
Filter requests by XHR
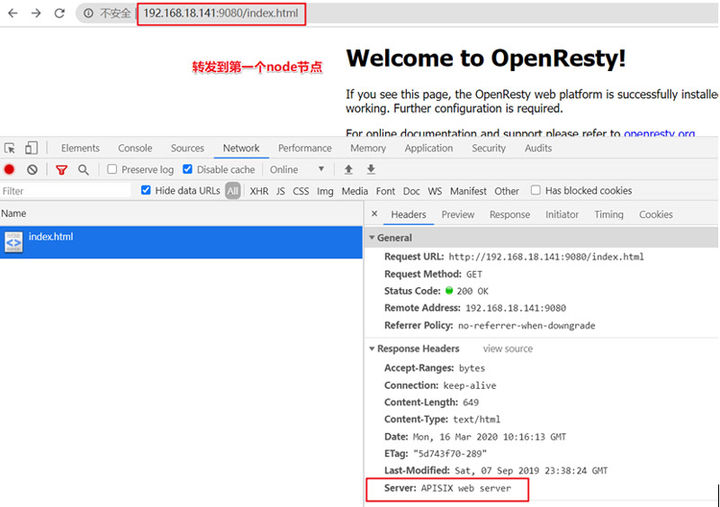point(259,191)
